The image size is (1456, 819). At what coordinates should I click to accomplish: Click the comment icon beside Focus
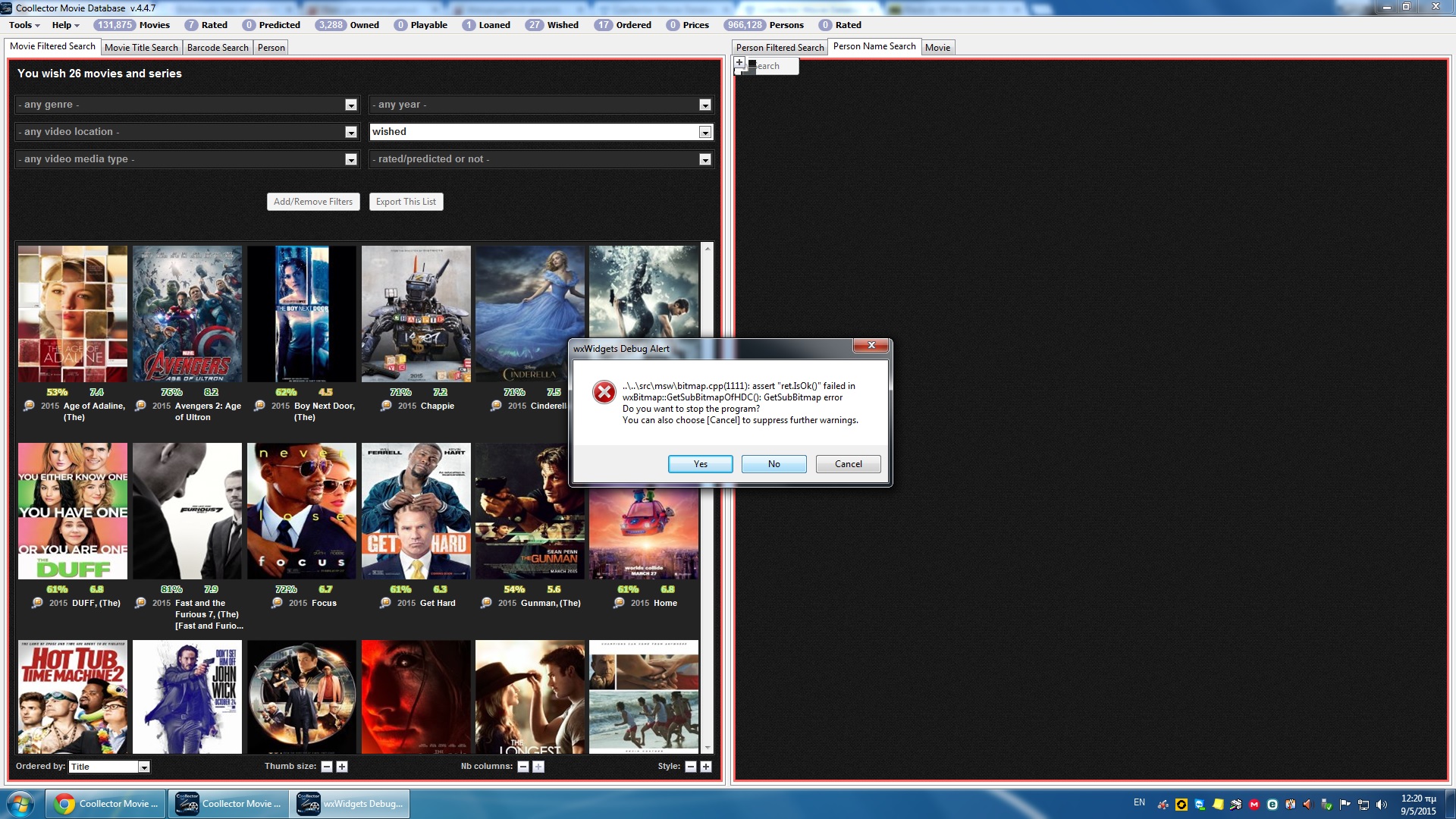coord(277,603)
